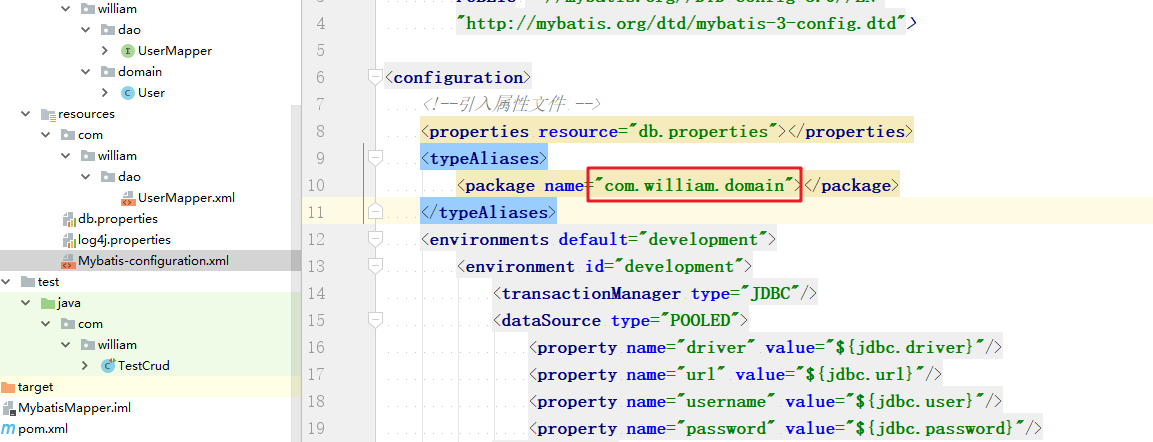Click the resources folder icon
Screen dimensions: 1153x442
(49, 114)
